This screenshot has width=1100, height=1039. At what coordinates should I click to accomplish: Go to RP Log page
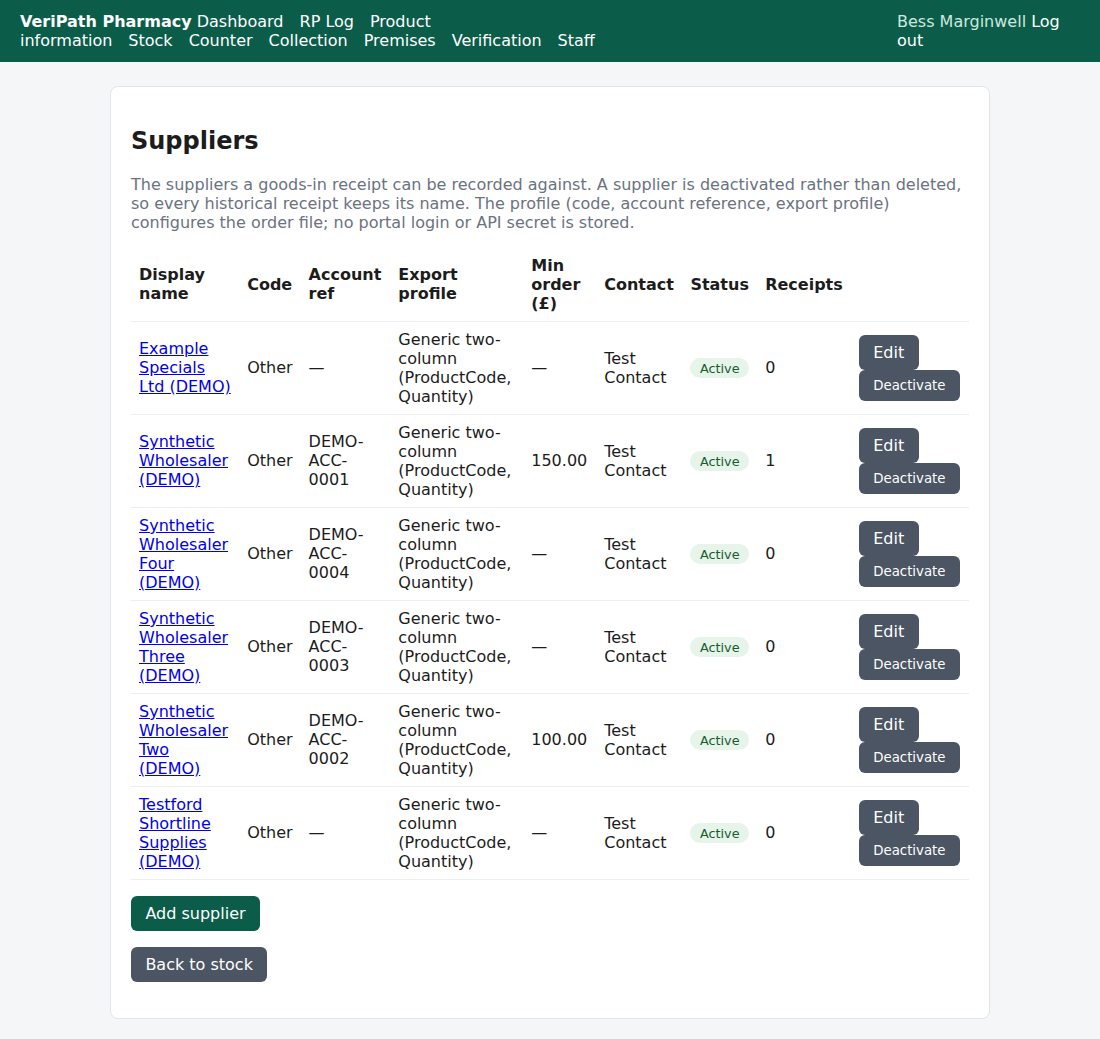pos(326,21)
